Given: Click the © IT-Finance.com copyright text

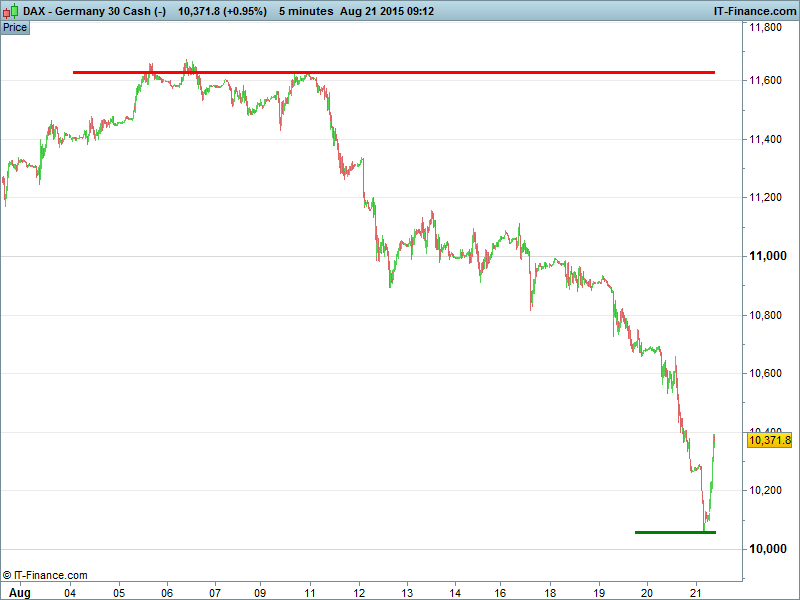Looking at the screenshot, I should pyautogui.click(x=45, y=575).
